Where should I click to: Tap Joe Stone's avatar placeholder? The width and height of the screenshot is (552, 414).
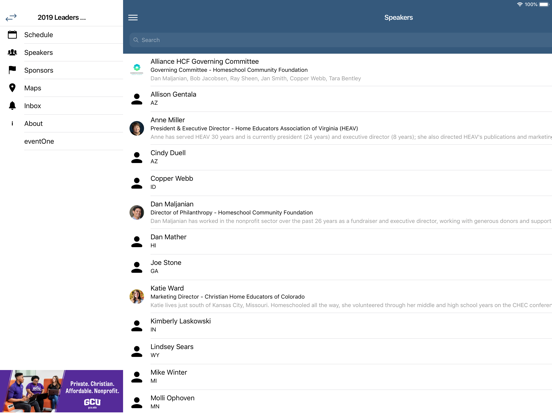[x=137, y=267]
